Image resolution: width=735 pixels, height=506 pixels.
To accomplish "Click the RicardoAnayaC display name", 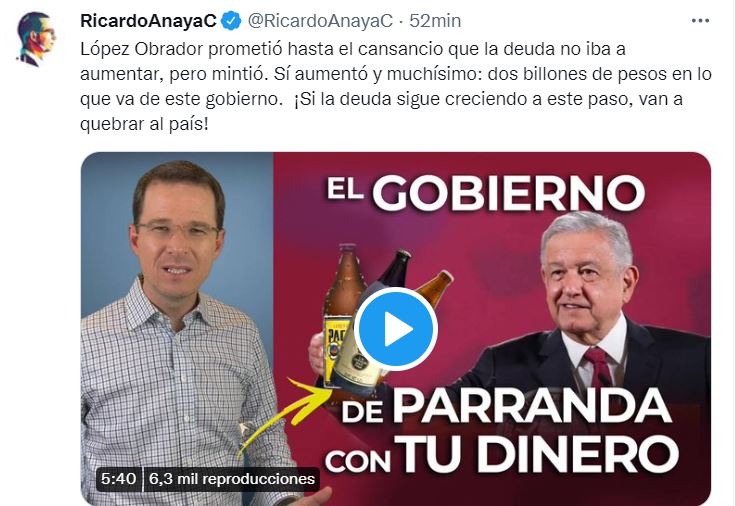I will pos(148,21).
